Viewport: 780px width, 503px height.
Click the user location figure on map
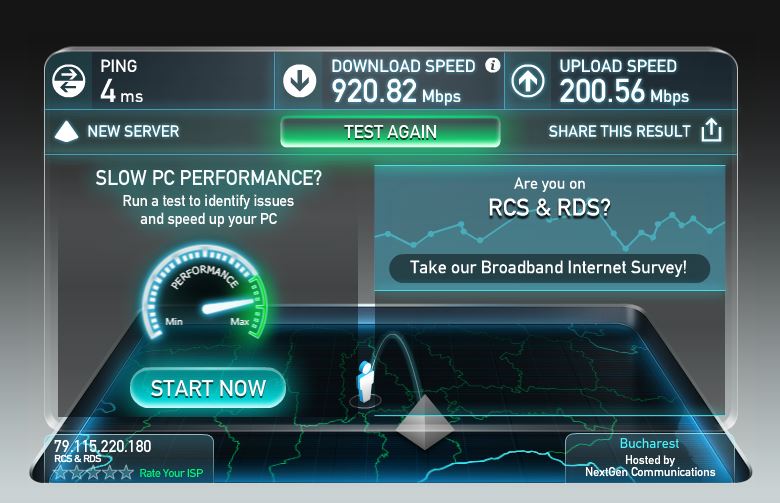point(365,382)
